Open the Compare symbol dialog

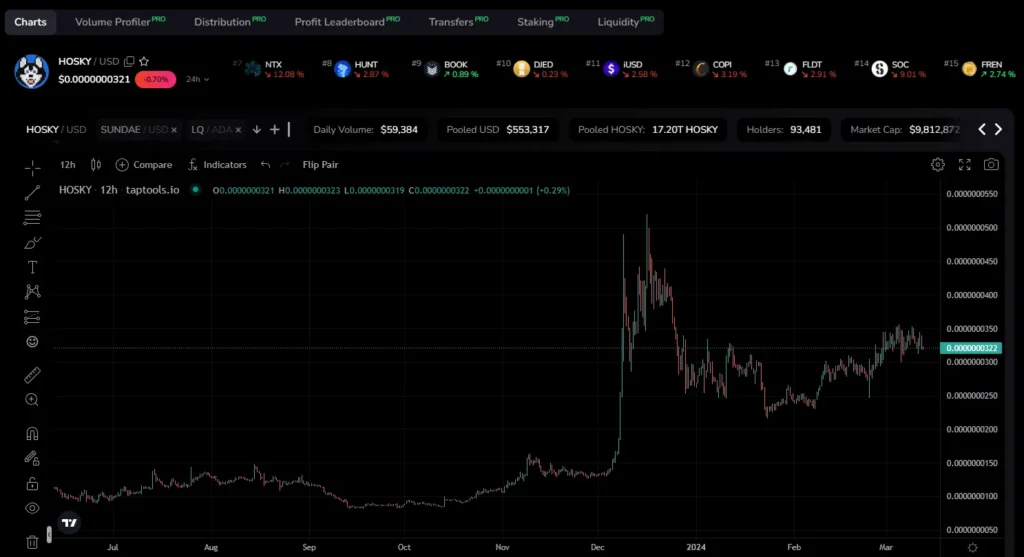pyautogui.click(x=144, y=165)
